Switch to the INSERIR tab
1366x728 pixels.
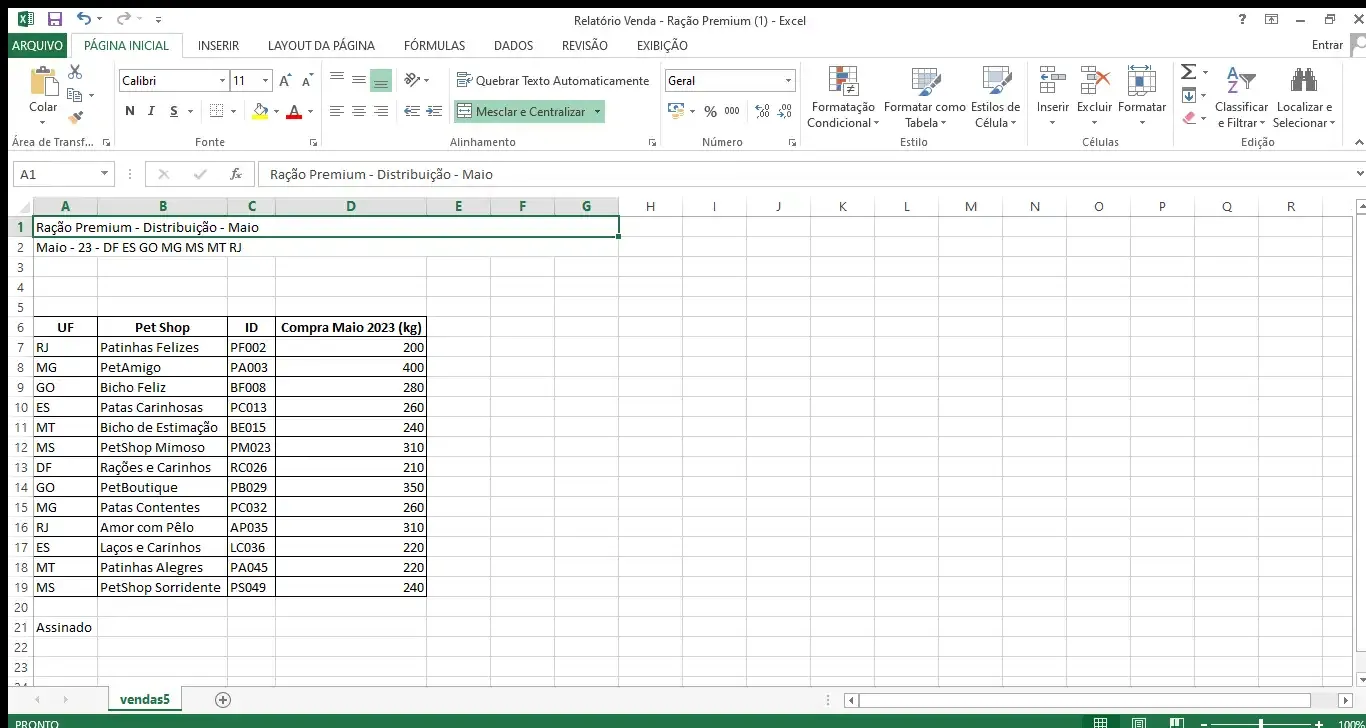point(218,45)
